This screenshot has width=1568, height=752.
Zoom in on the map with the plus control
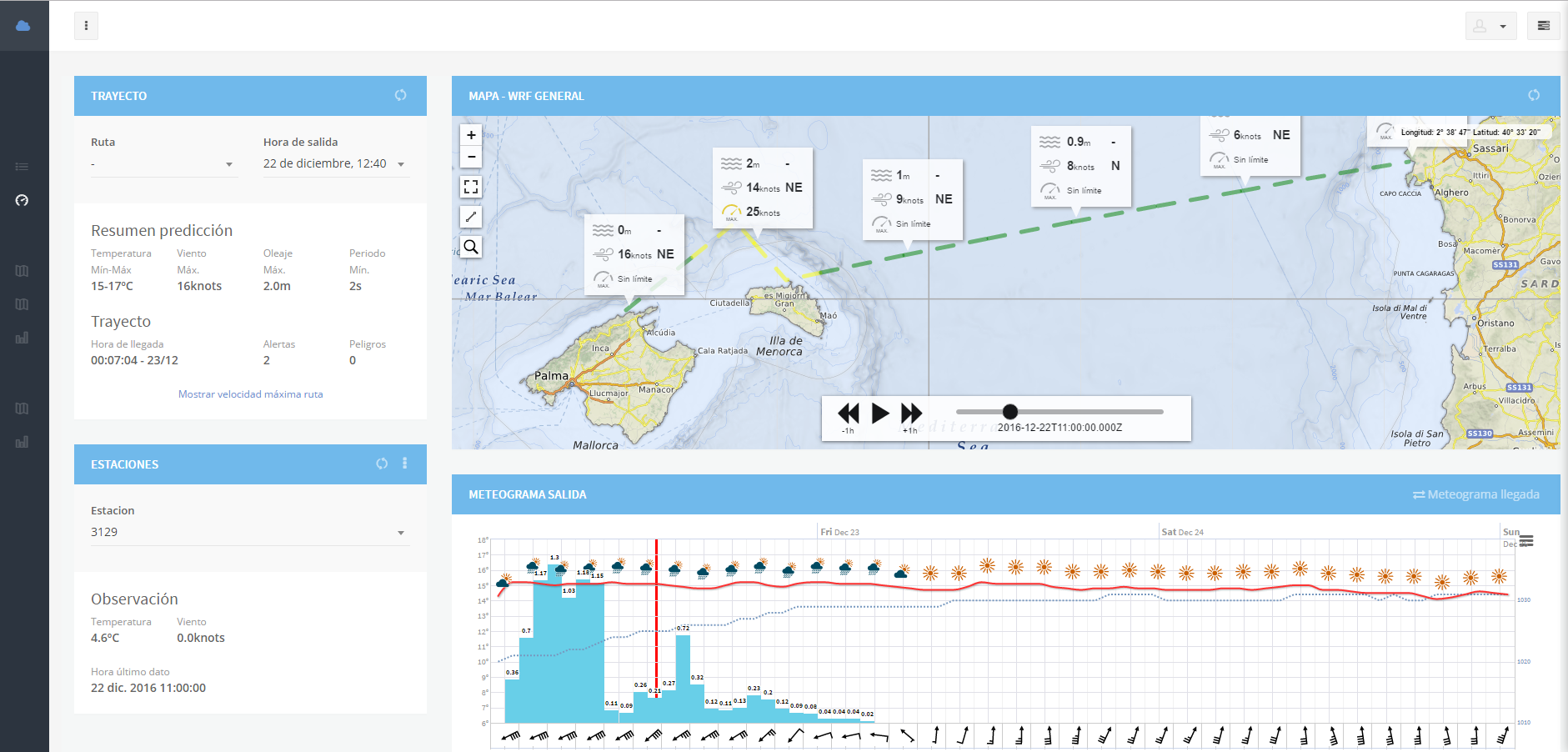pyautogui.click(x=471, y=134)
